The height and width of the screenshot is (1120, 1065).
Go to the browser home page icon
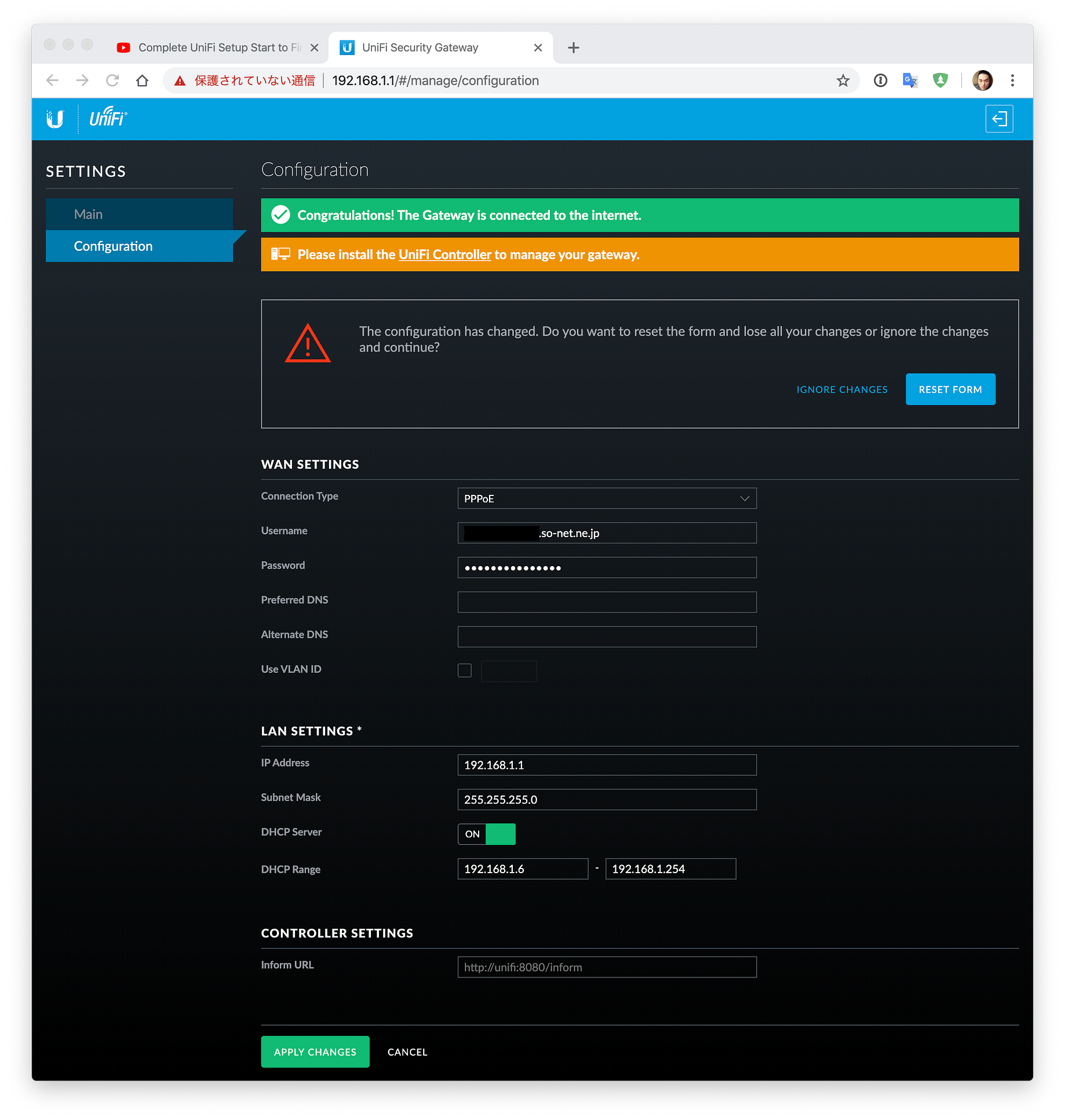pyautogui.click(x=143, y=81)
